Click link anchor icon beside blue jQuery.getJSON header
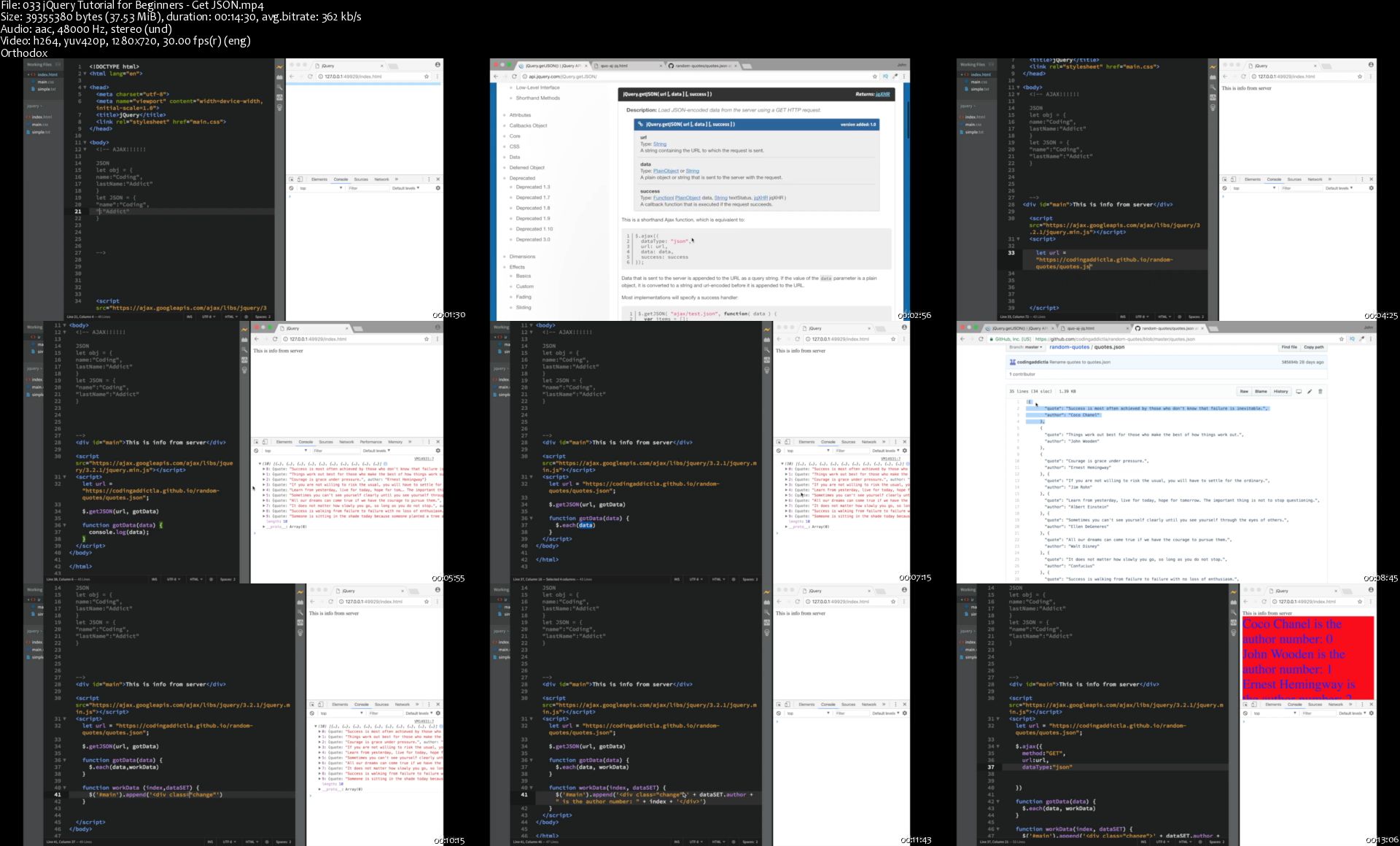This screenshot has height=846, width=1400. [640, 124]
